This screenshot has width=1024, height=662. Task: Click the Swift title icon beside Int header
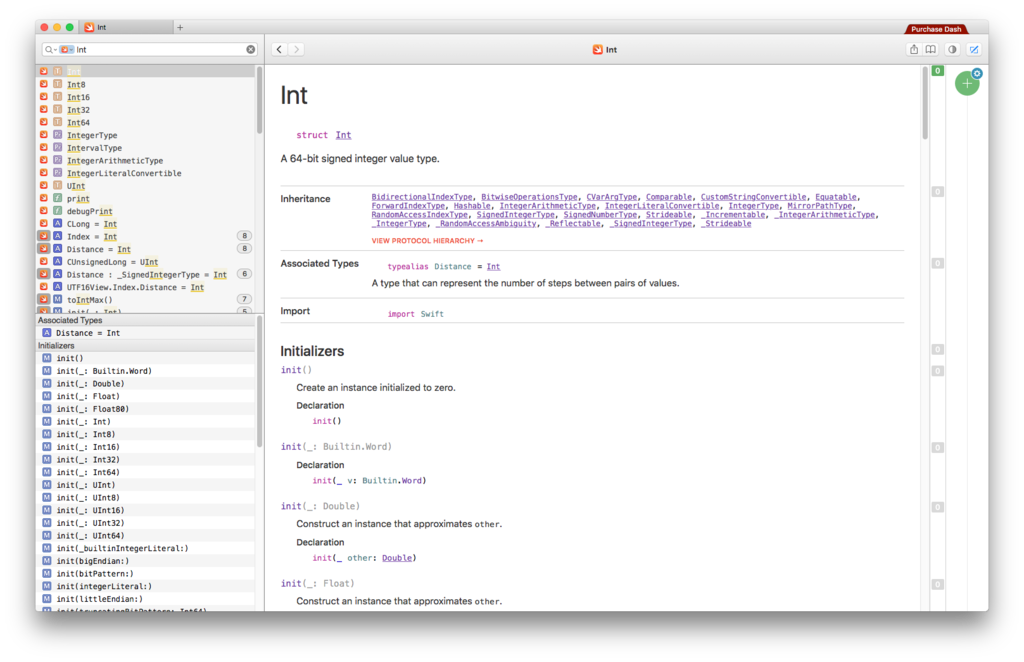598,50
